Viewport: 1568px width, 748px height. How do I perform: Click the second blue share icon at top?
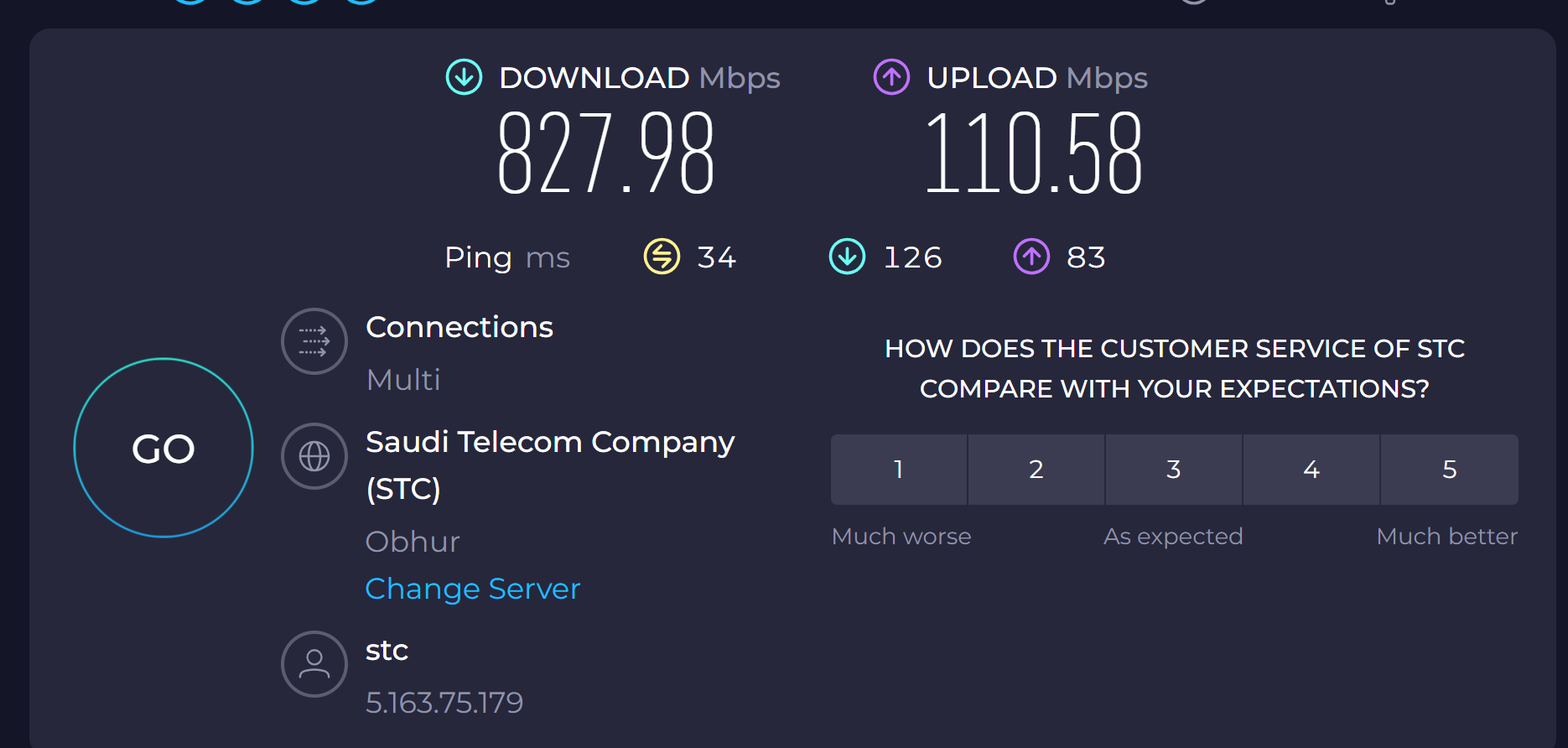(246, 3)
